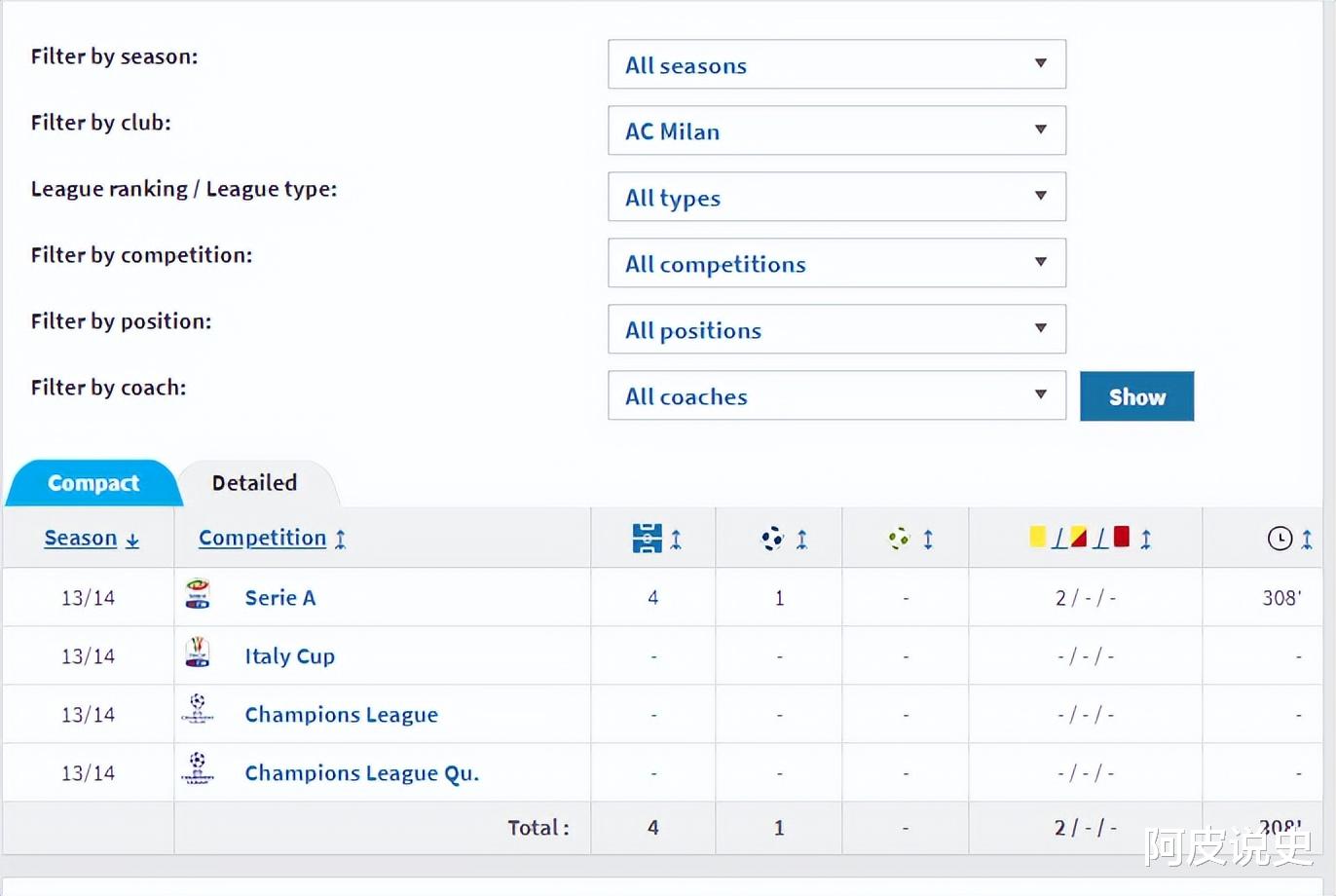The image size is (1336, 896).
Task: Open the Serie A competition link
Action: (x=280, y=598)
